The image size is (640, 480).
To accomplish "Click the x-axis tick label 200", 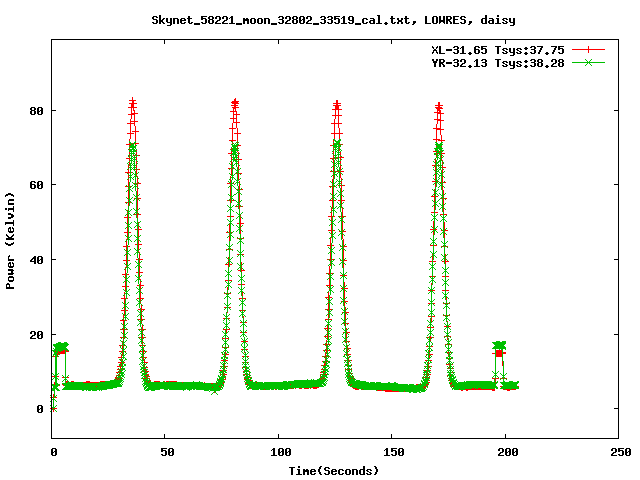I will (507, 452).
